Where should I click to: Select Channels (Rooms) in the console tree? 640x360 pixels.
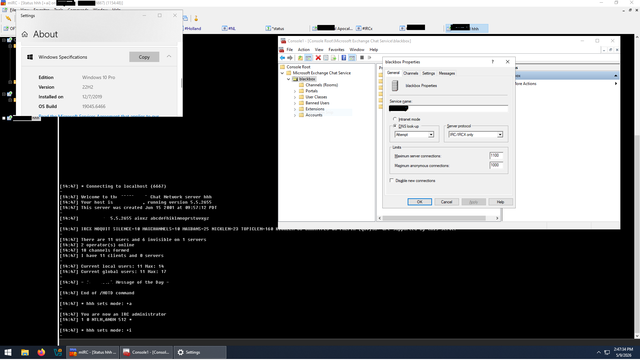[321, 85]
